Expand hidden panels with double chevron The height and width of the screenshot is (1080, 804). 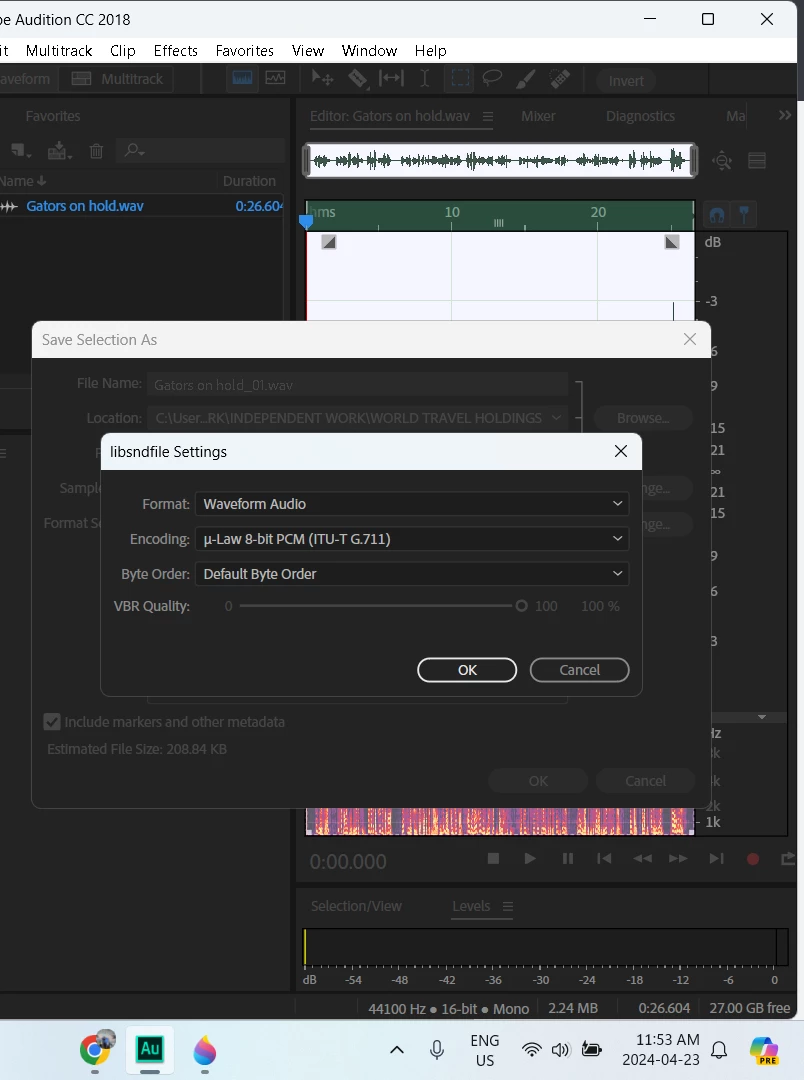click(x=785, y=115)
